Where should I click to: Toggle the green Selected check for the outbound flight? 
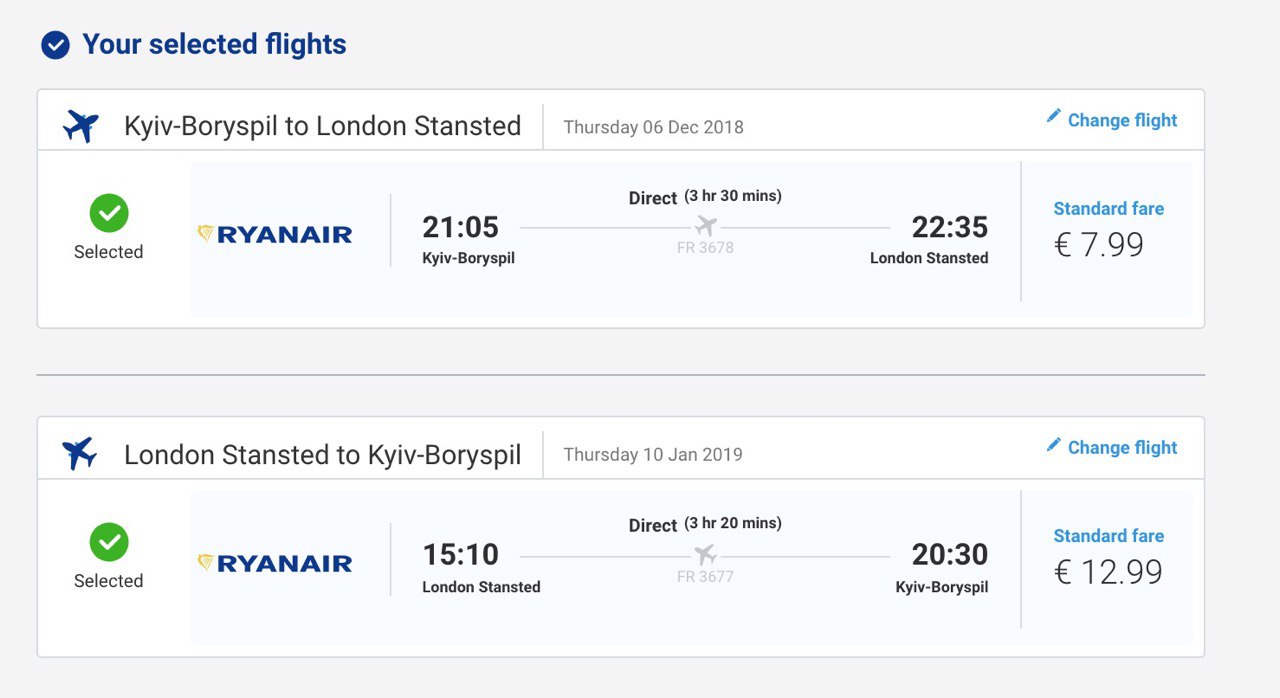(109, 213)
